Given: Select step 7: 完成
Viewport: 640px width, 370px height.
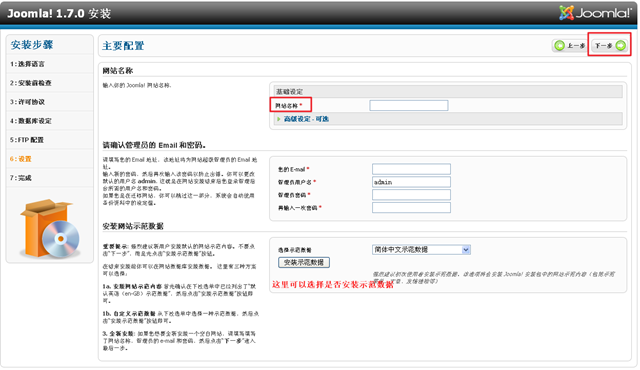Looking at the screenshot, I should 20,178.
